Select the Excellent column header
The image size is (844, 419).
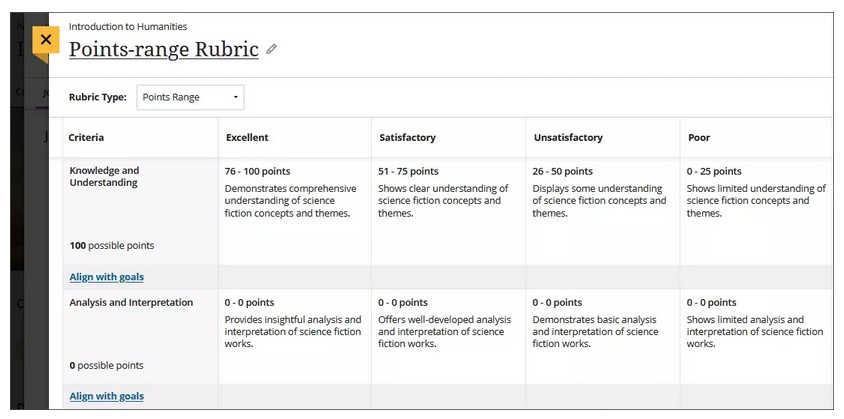click(x=247, y=138)
